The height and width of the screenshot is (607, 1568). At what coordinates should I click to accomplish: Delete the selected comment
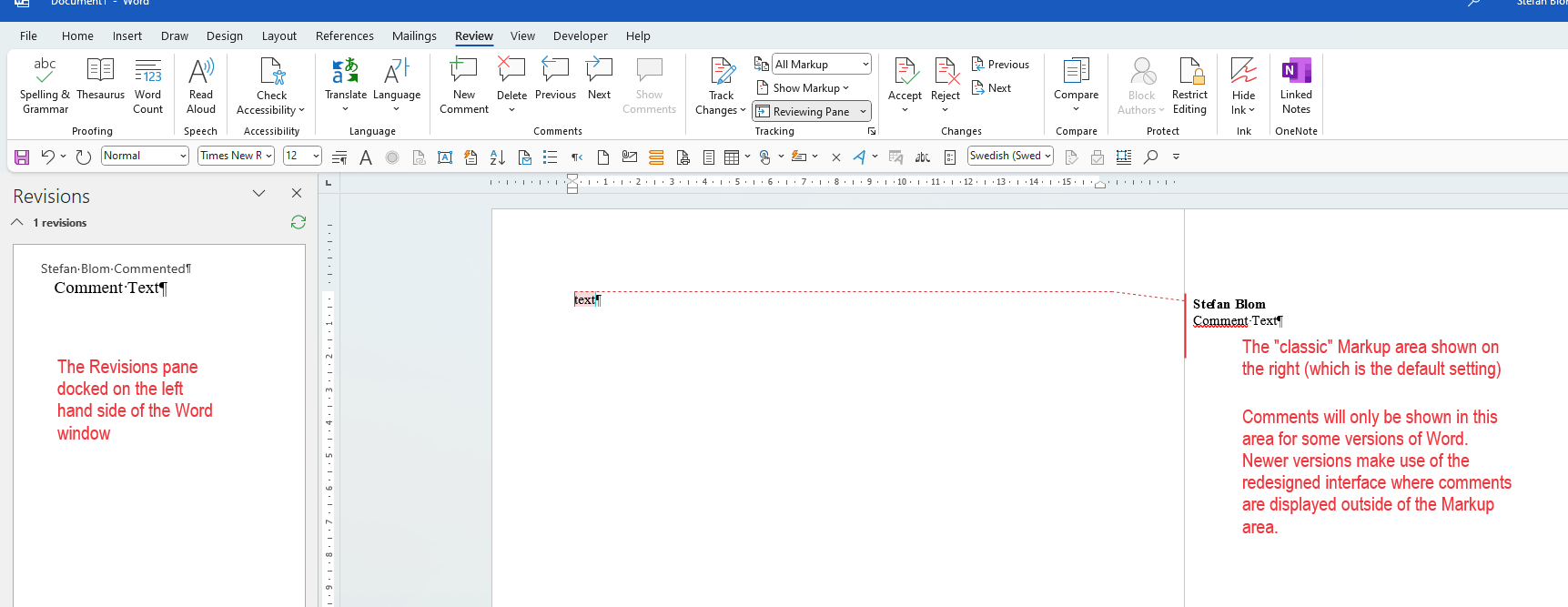point(511,86)
